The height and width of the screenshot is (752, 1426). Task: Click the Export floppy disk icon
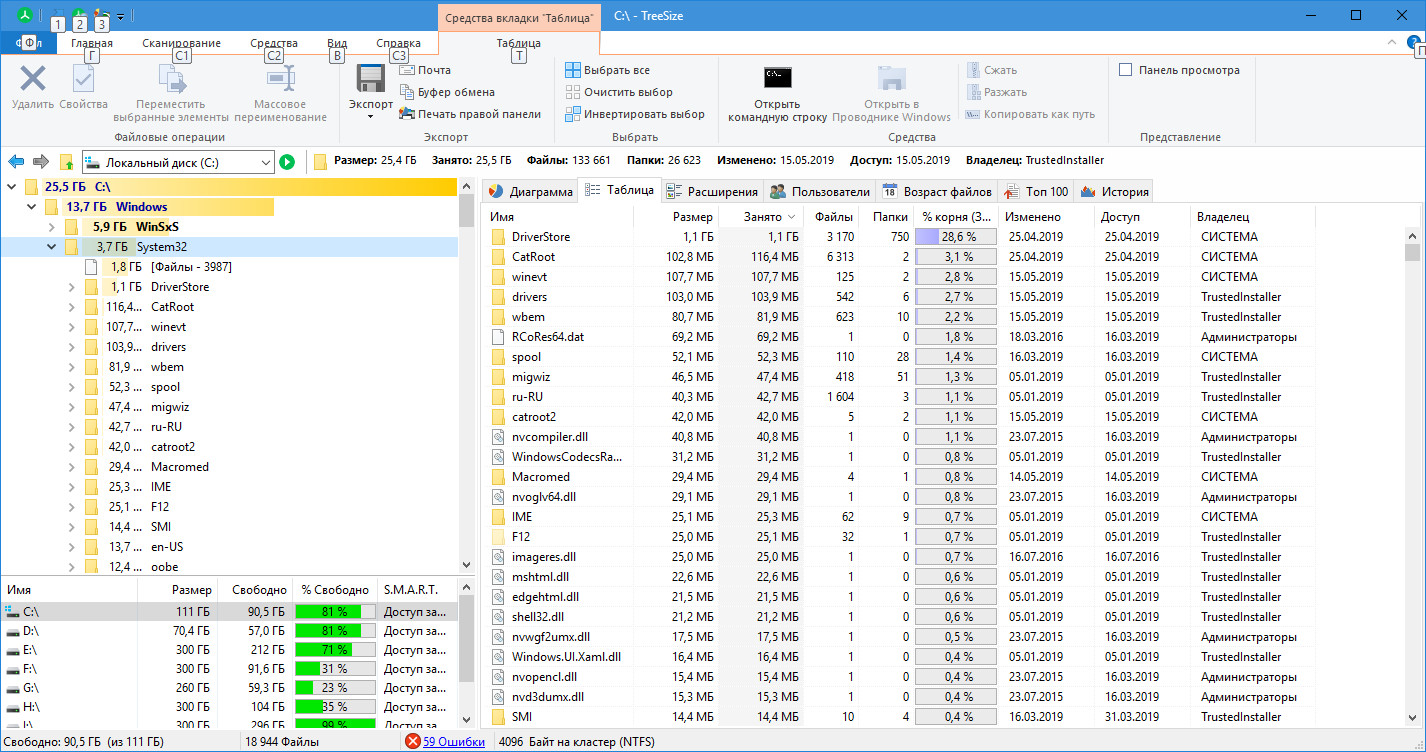tap(371, 79)
